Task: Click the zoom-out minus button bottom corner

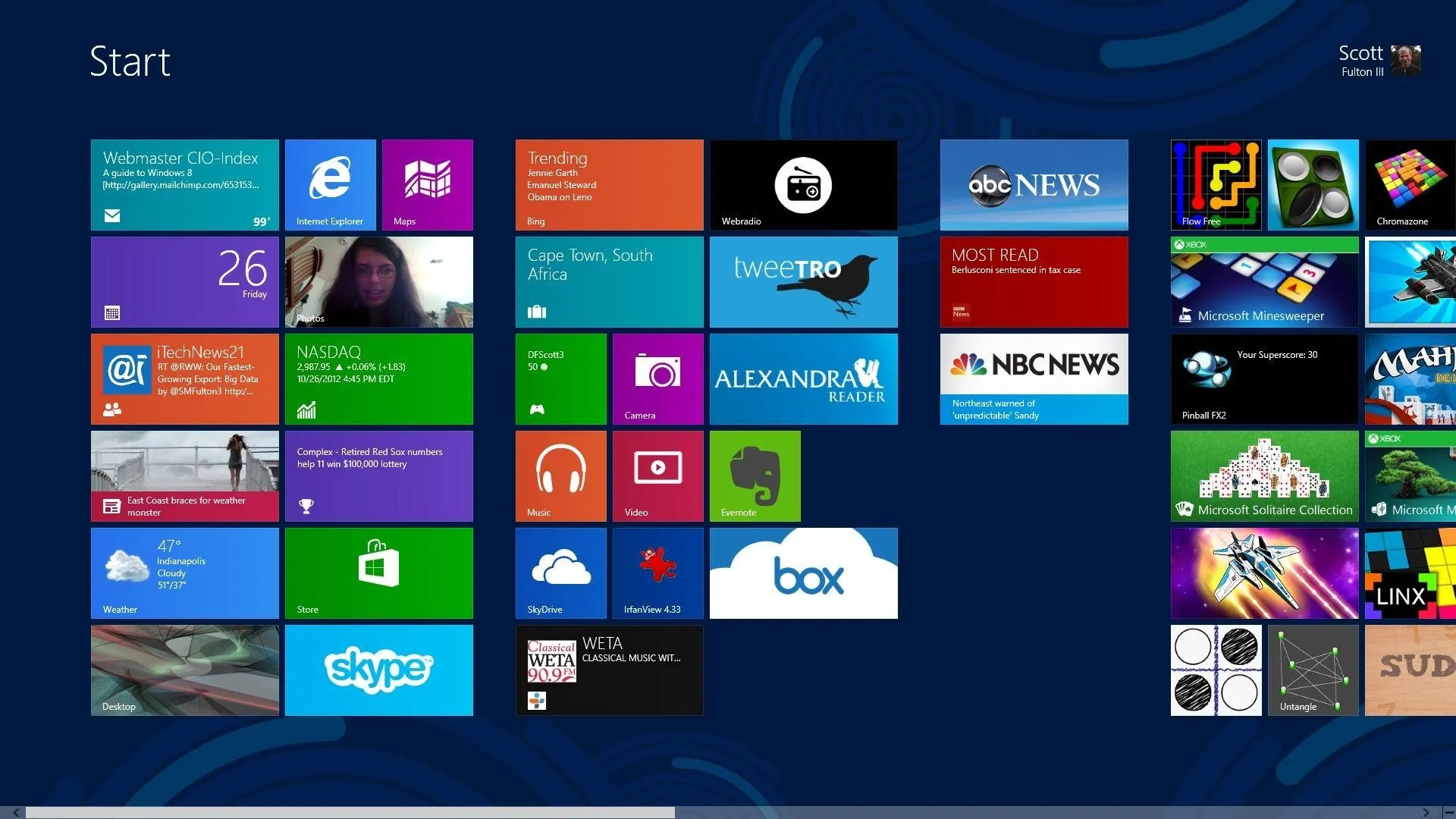Action: point(1448,812)
